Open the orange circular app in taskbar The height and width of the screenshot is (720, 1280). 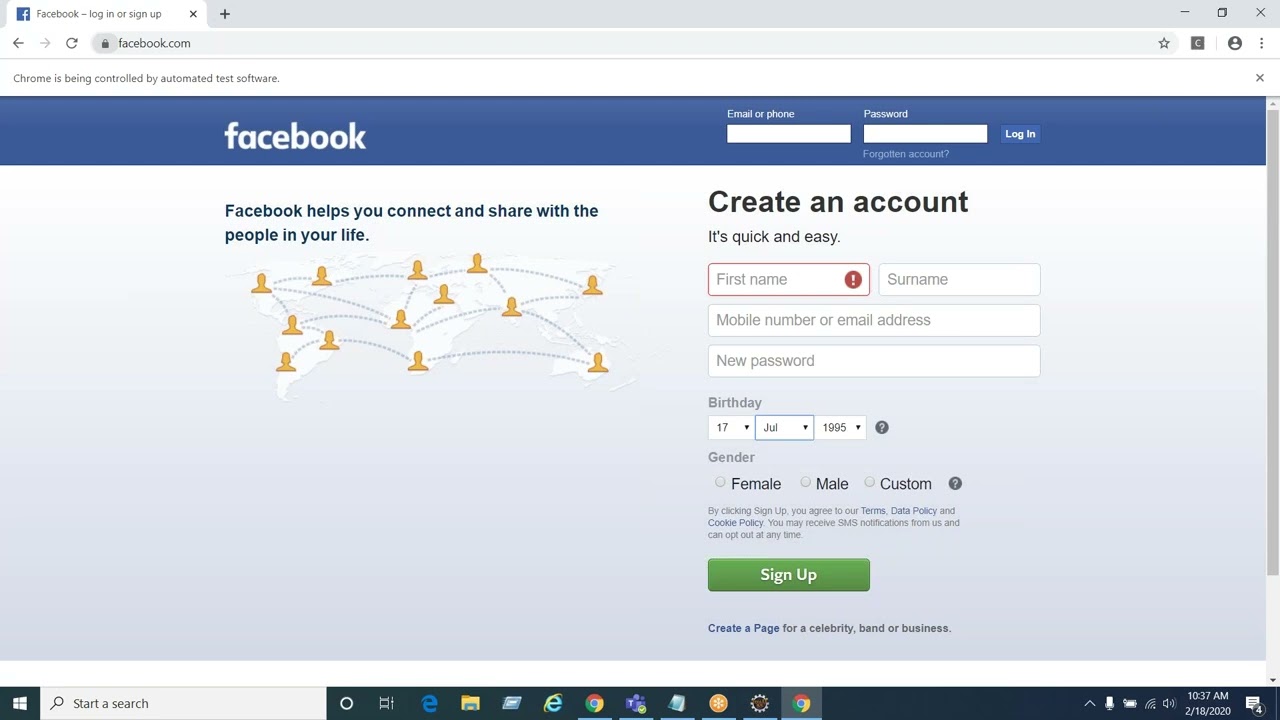(x=718, y=703)
